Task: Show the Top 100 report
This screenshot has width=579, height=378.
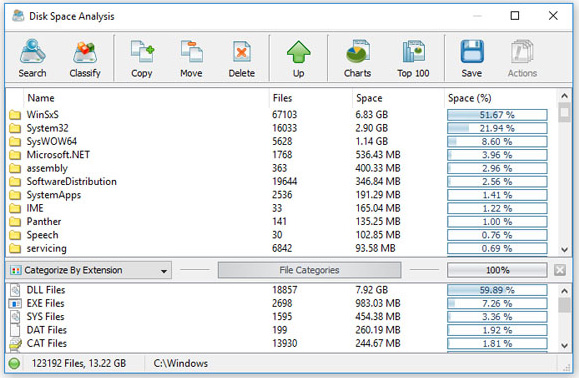Action: click(x=413, y=58)
